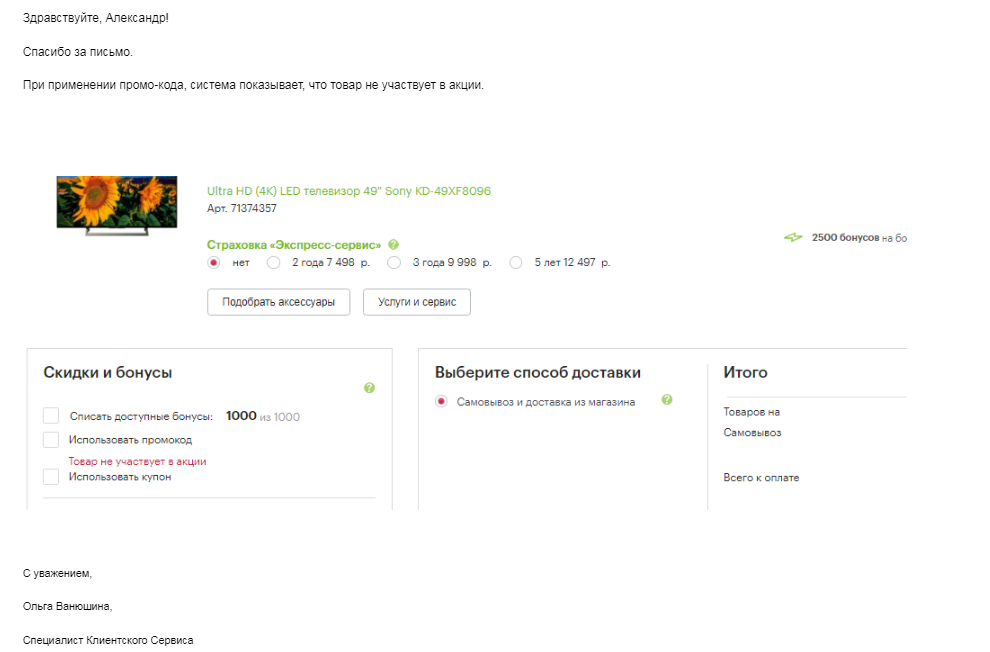
Task: Choose the 2 года 7 498 р. insurance
Action: coord(273,263)
